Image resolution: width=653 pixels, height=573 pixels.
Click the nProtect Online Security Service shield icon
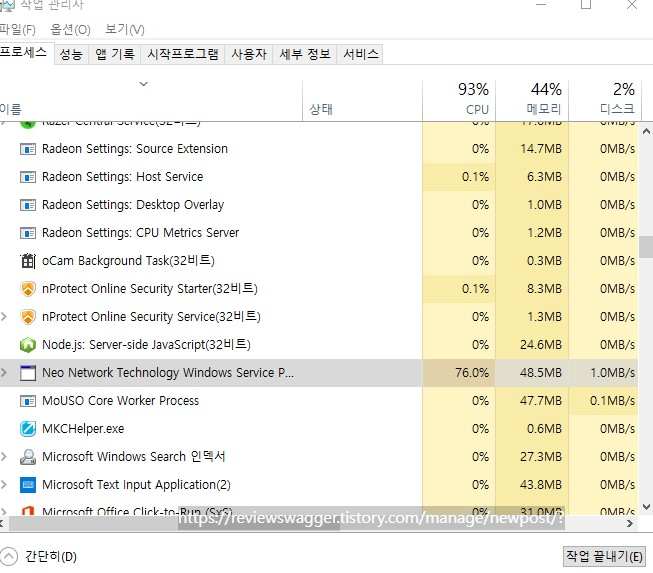click(28, 317)
